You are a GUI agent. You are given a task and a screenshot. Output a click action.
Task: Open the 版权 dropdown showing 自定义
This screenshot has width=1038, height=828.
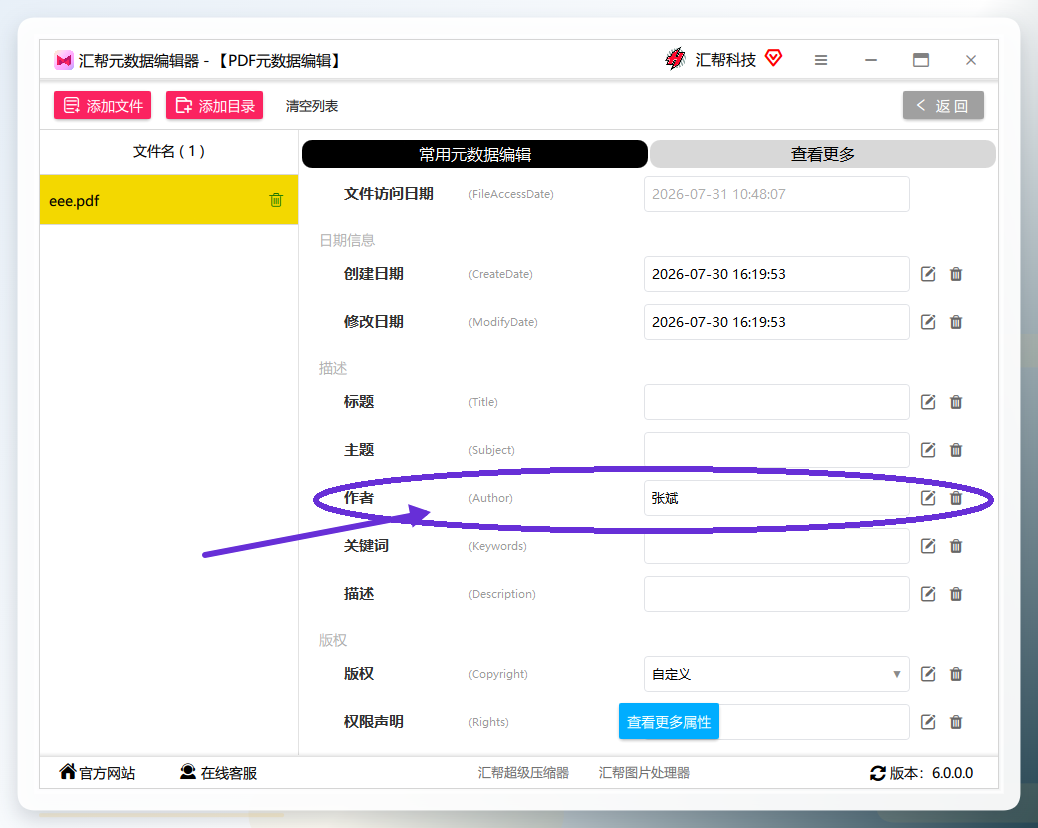coord(777,674)
